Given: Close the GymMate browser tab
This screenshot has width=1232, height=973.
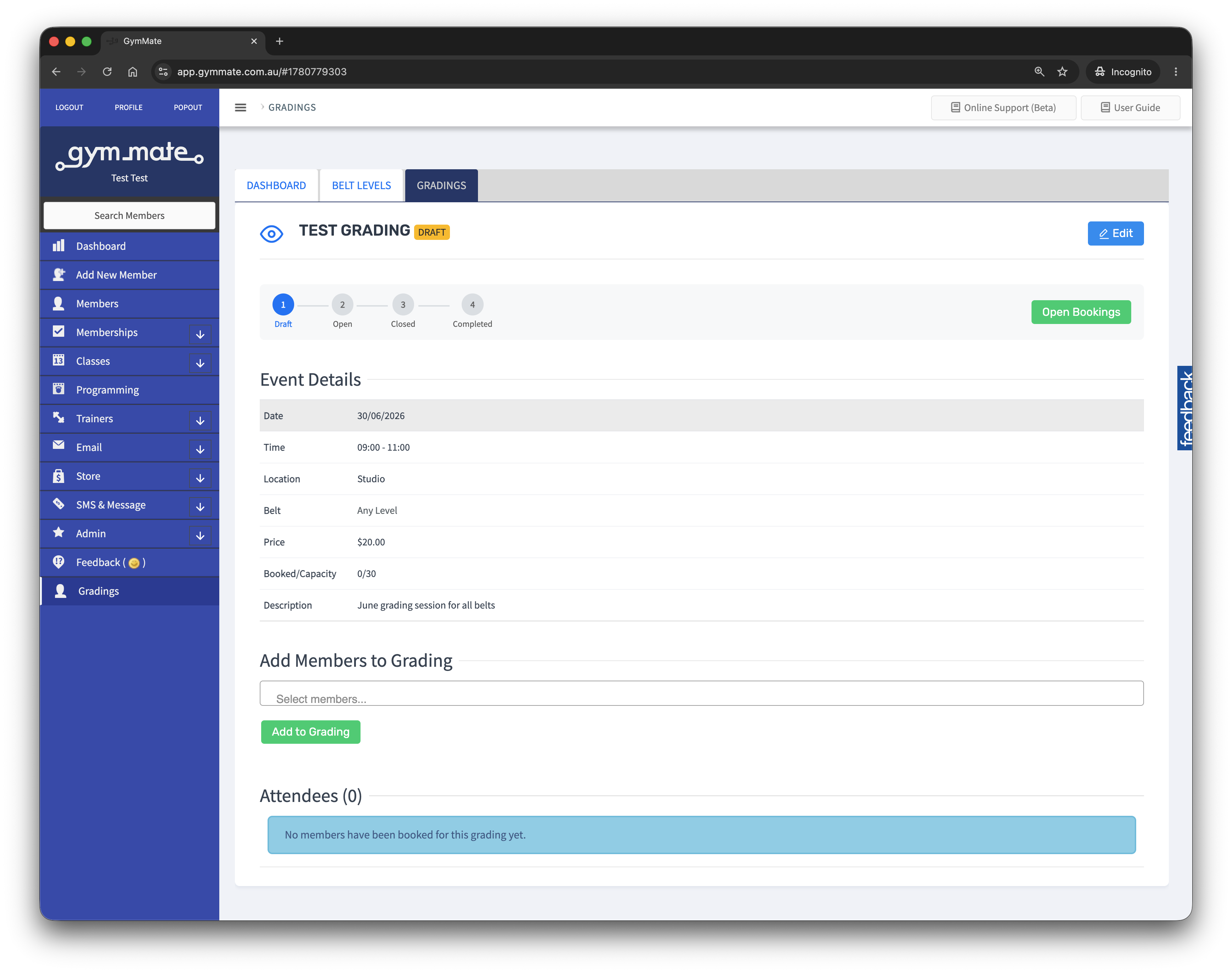Looking at the screenshot, I should pyautogui.click(x=254, y=41).
